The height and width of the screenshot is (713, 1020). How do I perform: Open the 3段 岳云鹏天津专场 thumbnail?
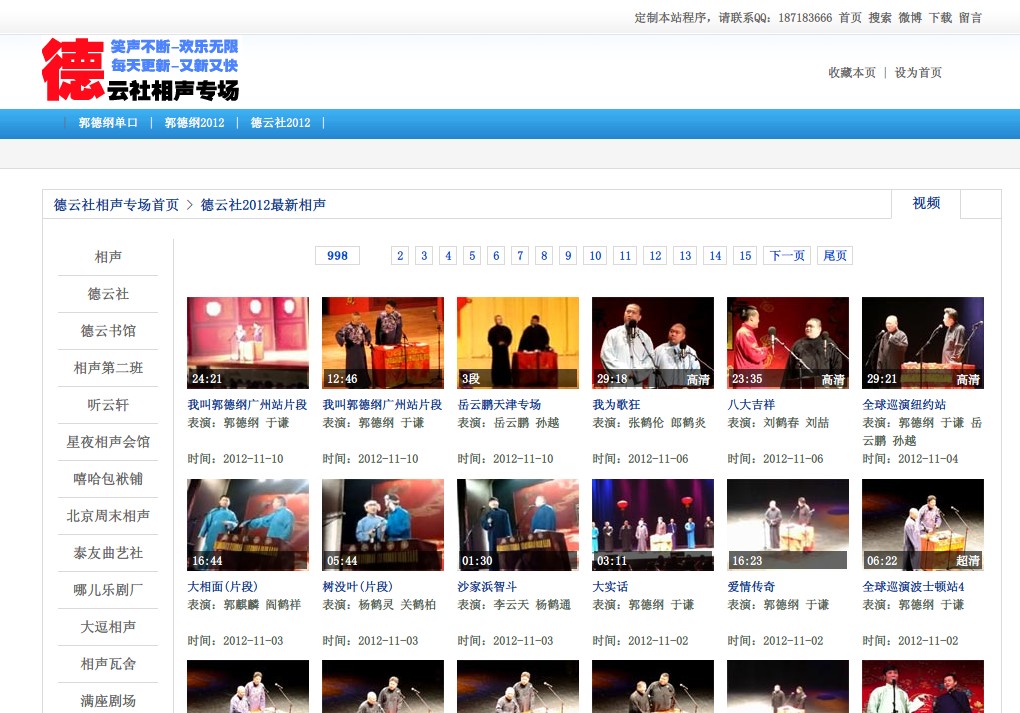tap(518, 343)
